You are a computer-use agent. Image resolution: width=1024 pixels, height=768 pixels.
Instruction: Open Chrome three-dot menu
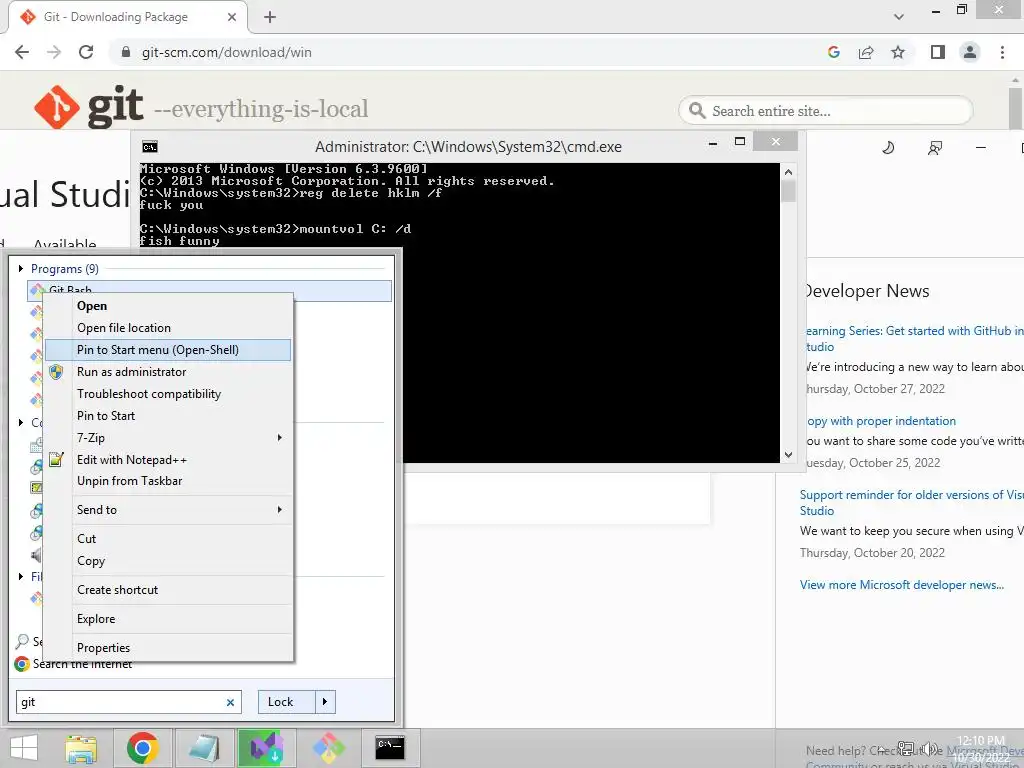coord(1002,52)
